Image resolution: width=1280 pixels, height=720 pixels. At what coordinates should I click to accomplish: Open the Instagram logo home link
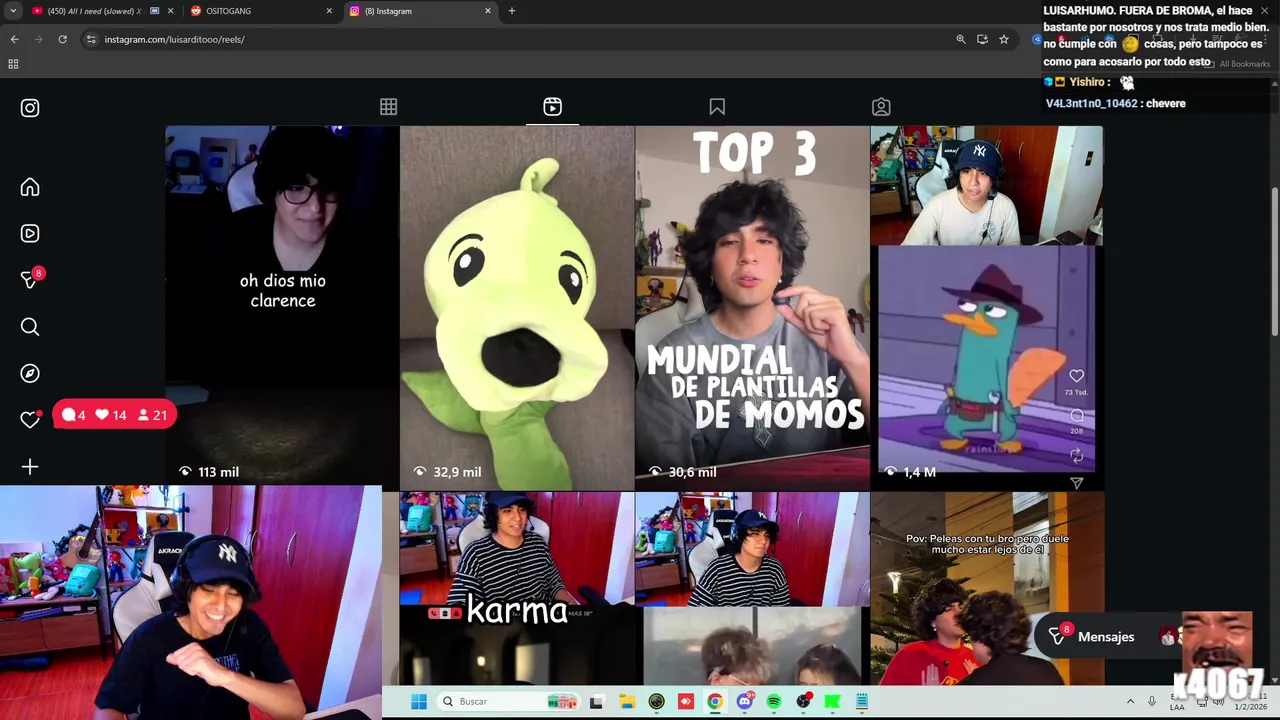(x=30, y=108)
